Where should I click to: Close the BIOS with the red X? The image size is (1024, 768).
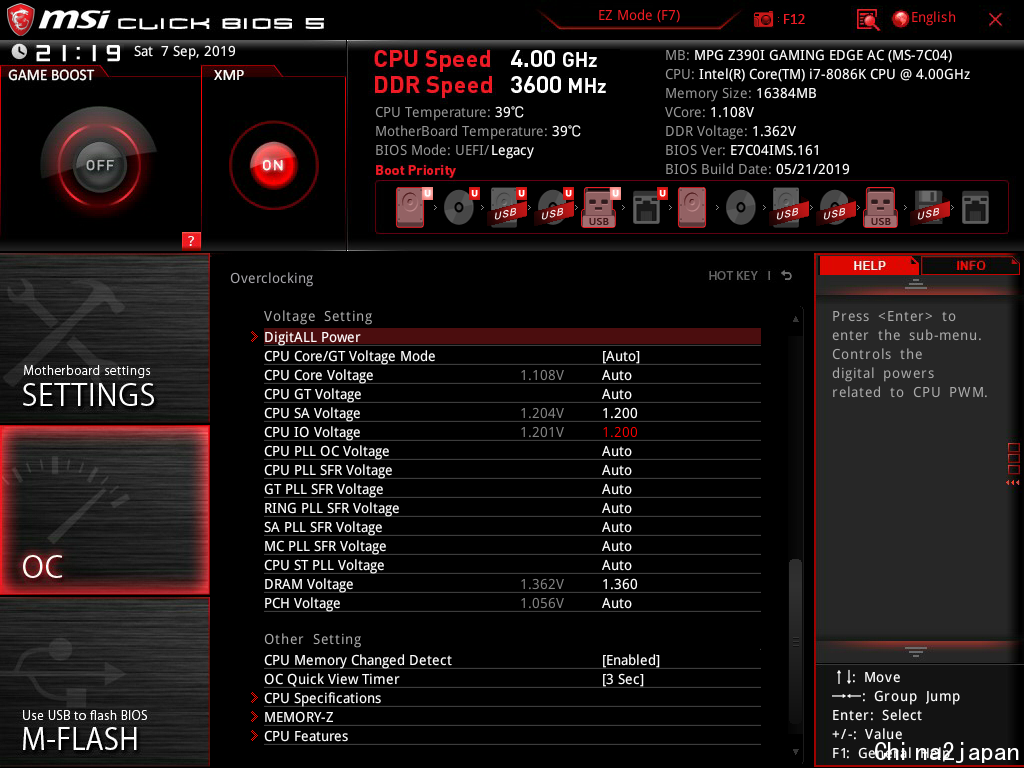995,20
